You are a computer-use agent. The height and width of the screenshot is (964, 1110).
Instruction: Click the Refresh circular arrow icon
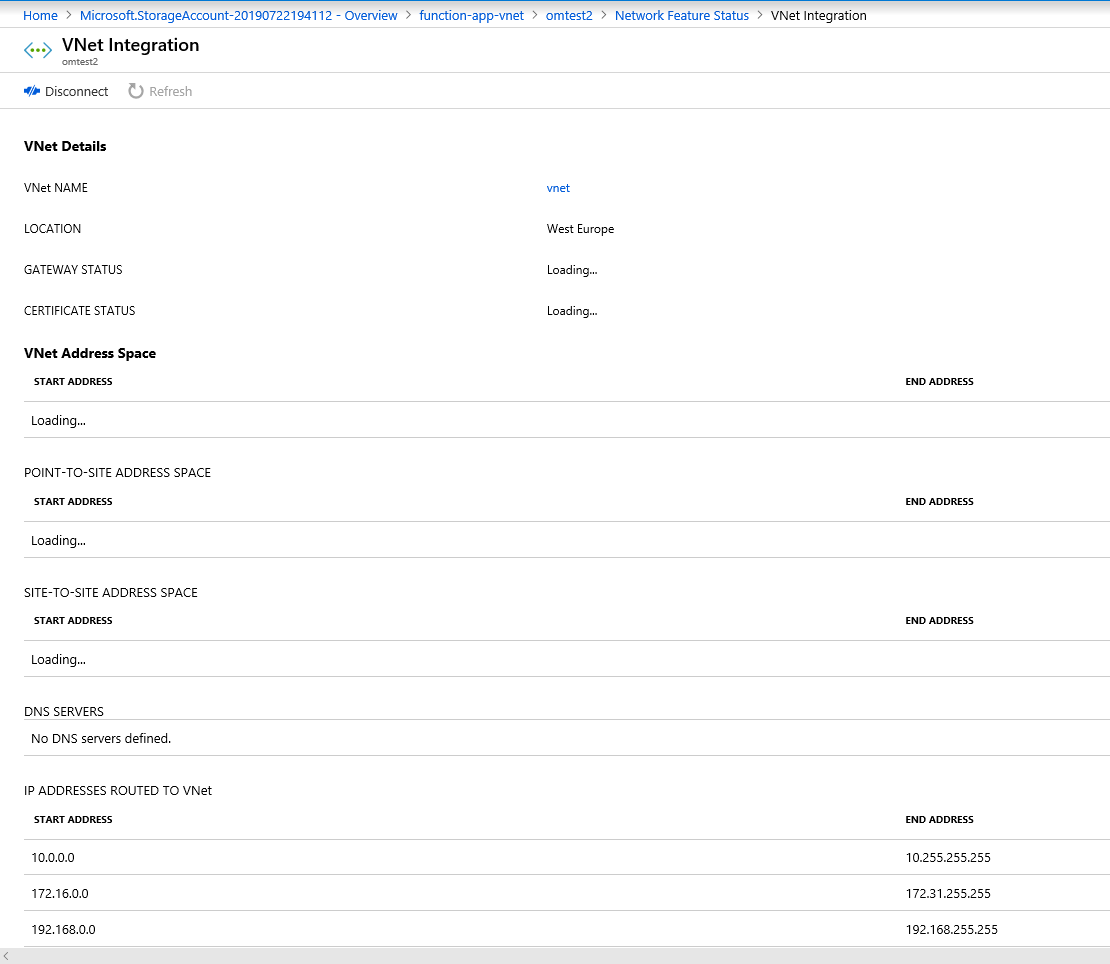click(135, 91)
